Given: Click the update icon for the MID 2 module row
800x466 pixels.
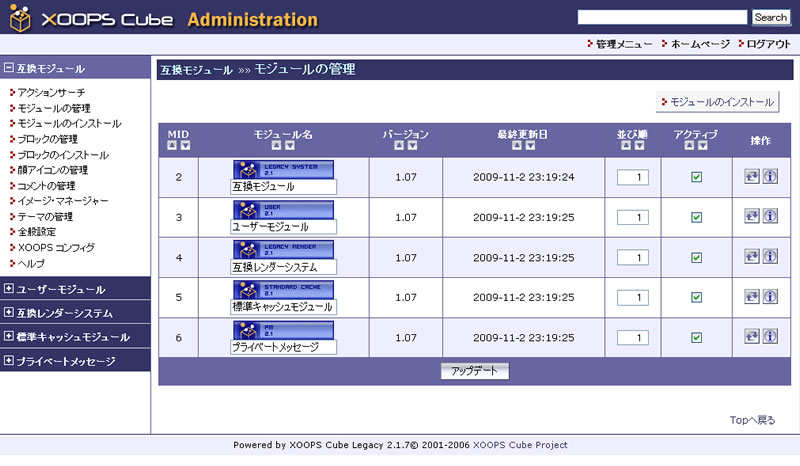Looking at the screenshot, I should coord(752,177).
